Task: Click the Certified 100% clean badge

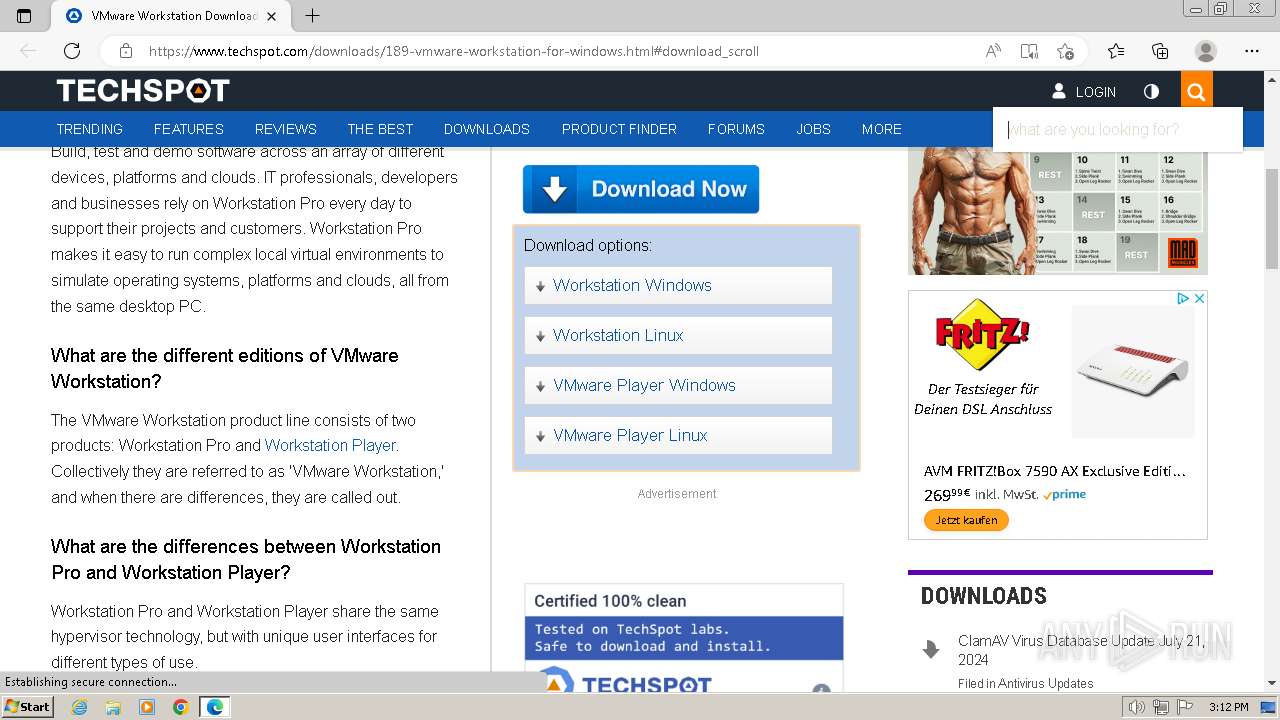Action: (x=684, y=637)
